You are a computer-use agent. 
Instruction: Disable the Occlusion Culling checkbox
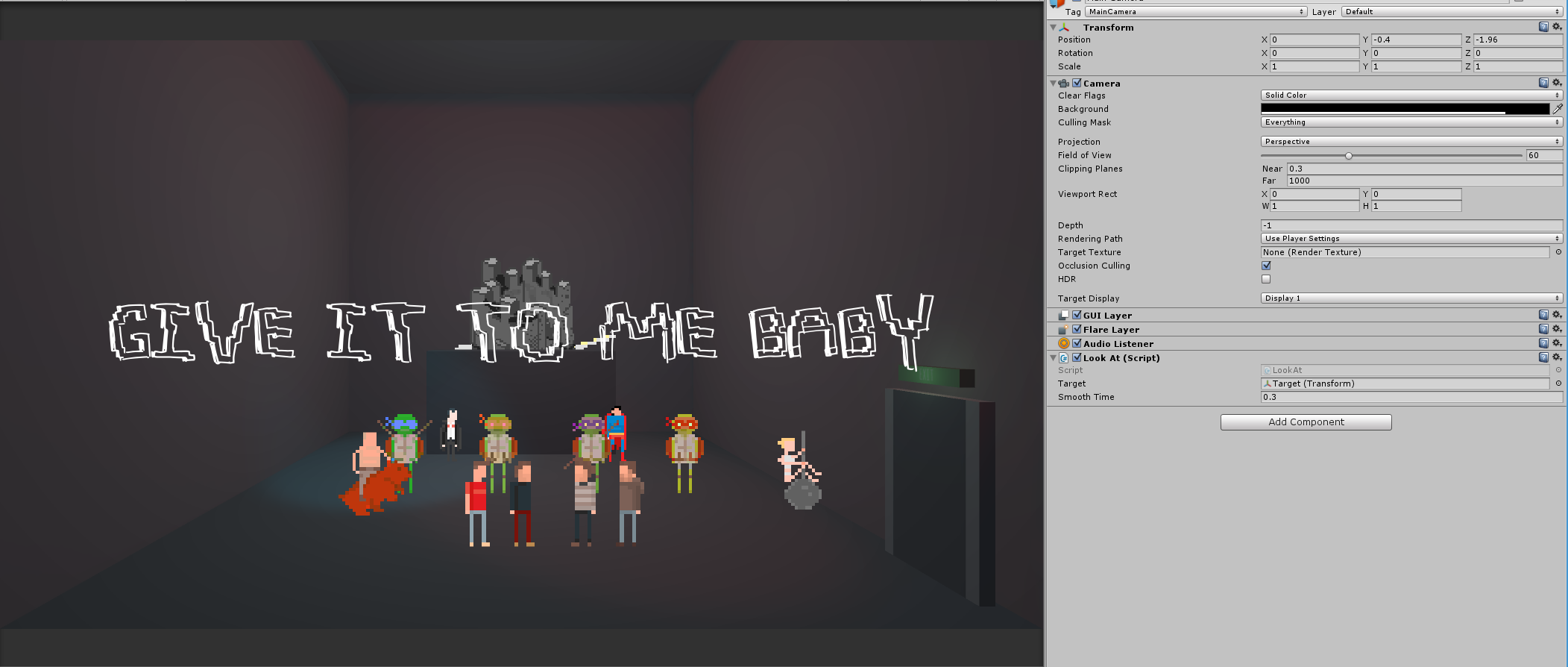coord(1266,266)
